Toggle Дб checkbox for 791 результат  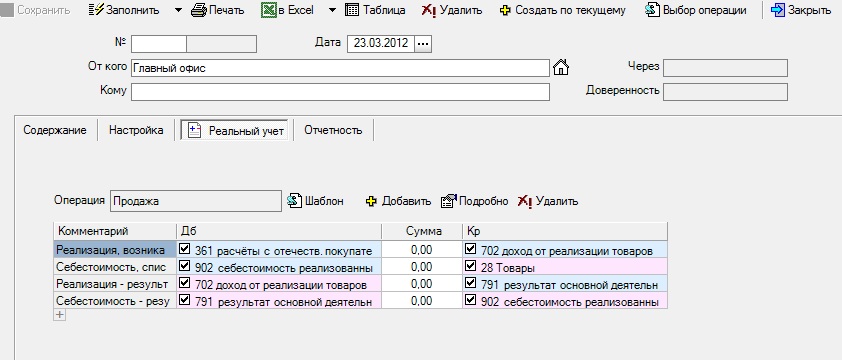pos(185,300)
